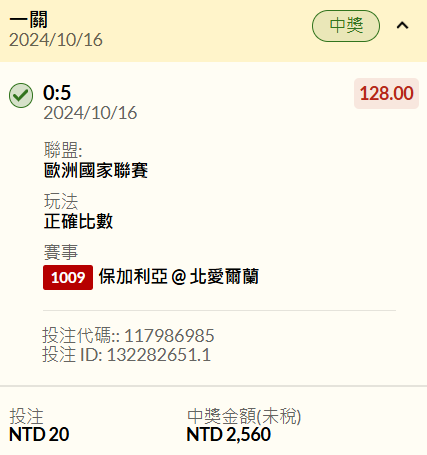The width and height of the screenshot is (427, 455).
Task: Click the NTD 2,560 winning amount
Action: [x=229, y=435]
